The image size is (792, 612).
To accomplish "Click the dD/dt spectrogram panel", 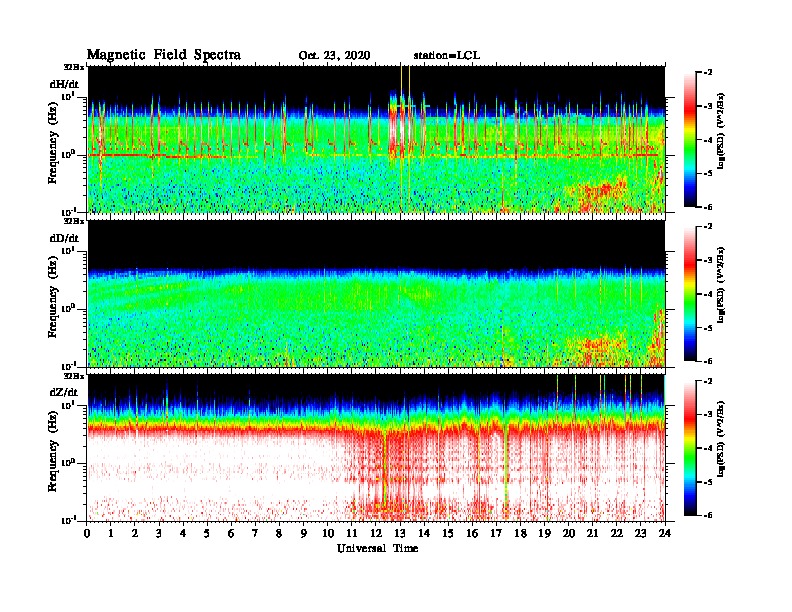I will point(376,293).
